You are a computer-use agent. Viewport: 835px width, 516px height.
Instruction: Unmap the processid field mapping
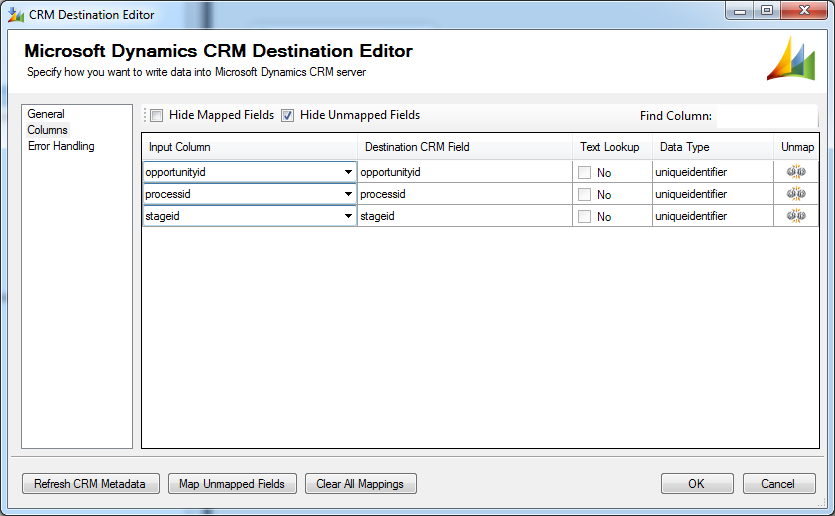[x=796, y=194]
